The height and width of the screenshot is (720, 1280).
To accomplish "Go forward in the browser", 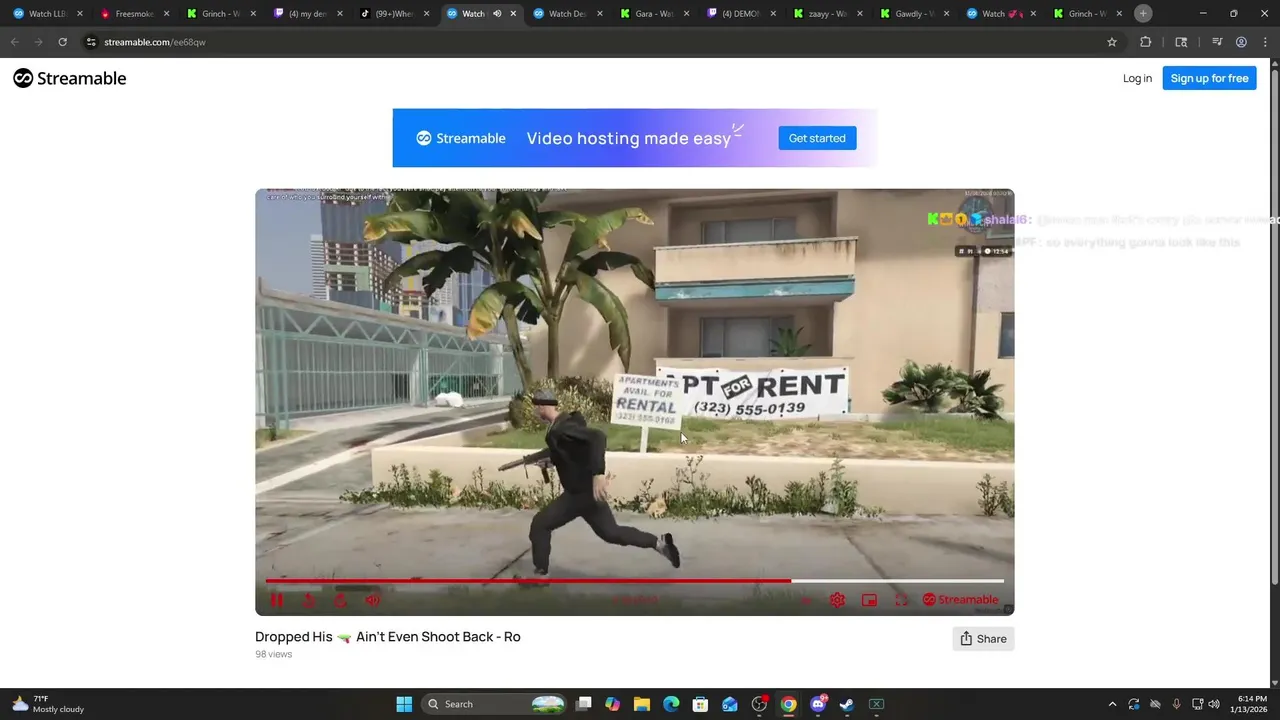I will tap(38, 42).
